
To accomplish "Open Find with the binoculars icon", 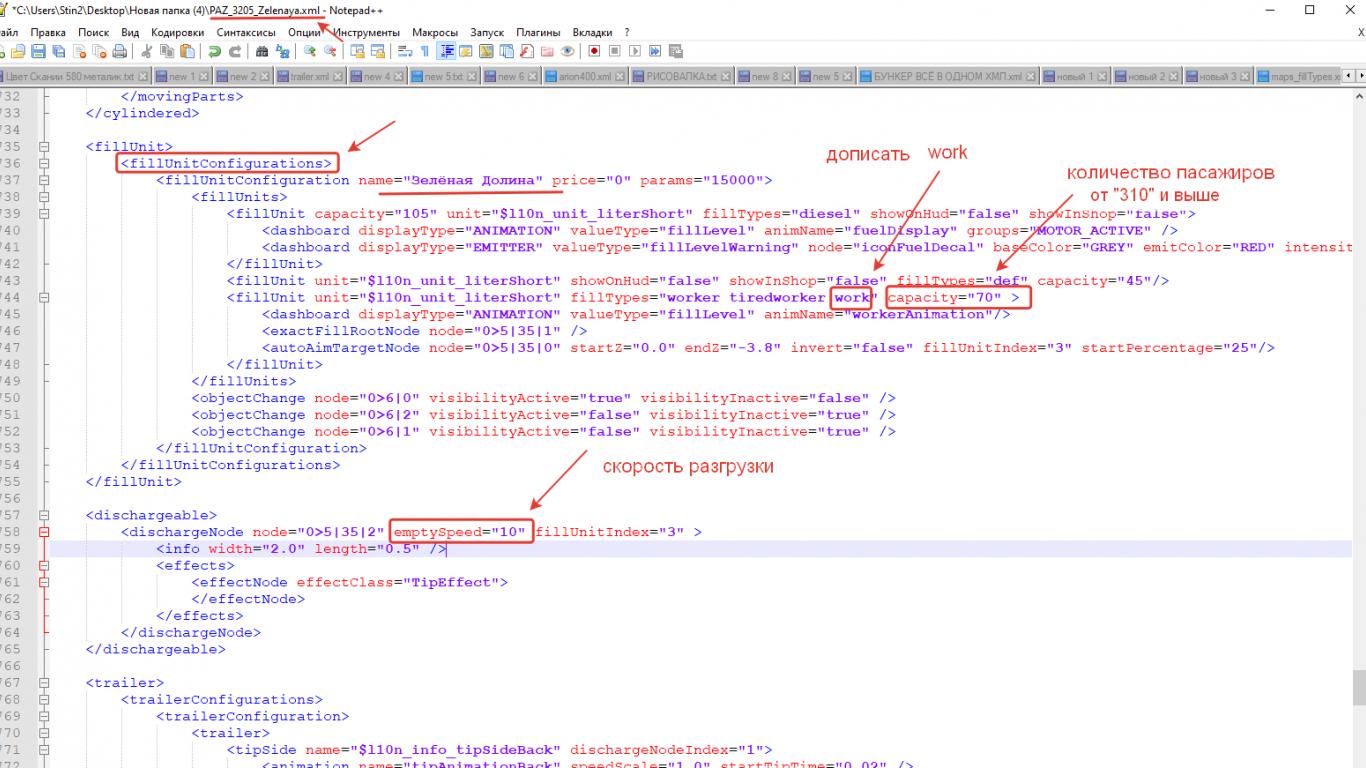I will click(262, 51).
